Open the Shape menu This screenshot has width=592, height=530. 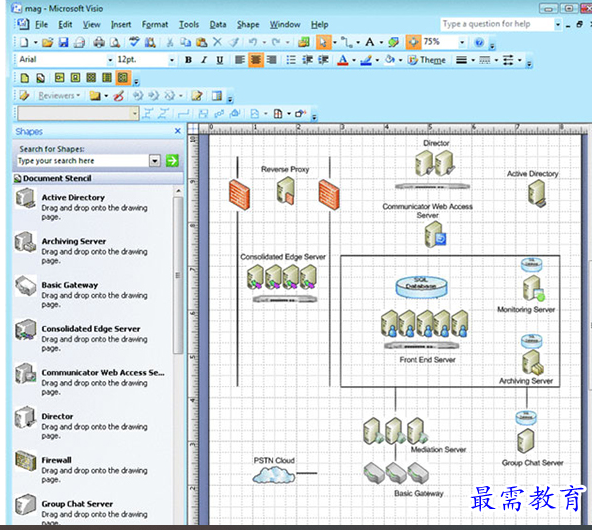point(248,25)
